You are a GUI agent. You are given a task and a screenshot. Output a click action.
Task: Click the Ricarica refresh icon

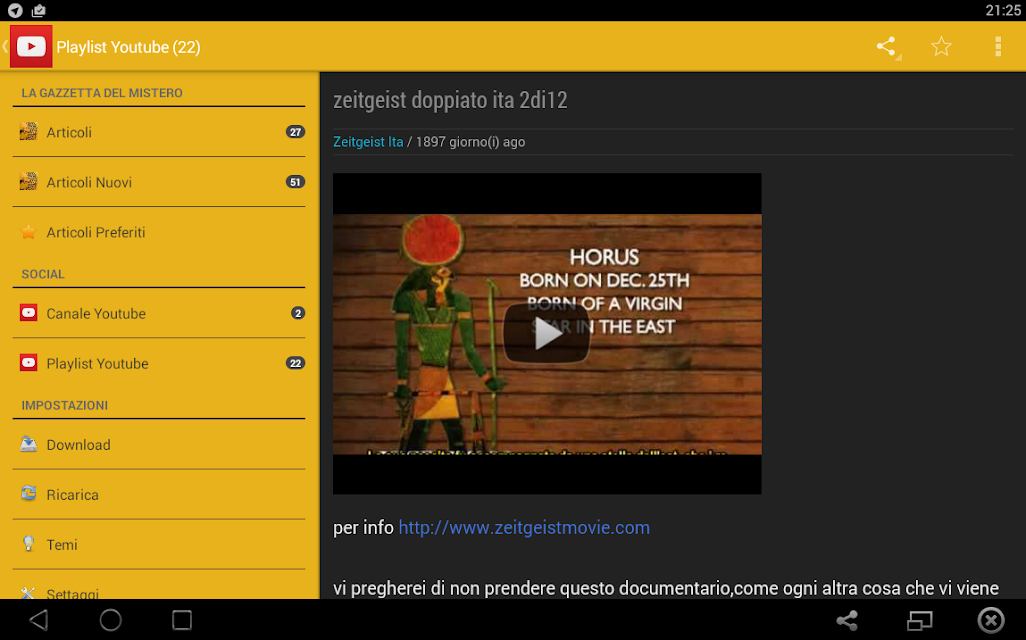pos(28,493)
